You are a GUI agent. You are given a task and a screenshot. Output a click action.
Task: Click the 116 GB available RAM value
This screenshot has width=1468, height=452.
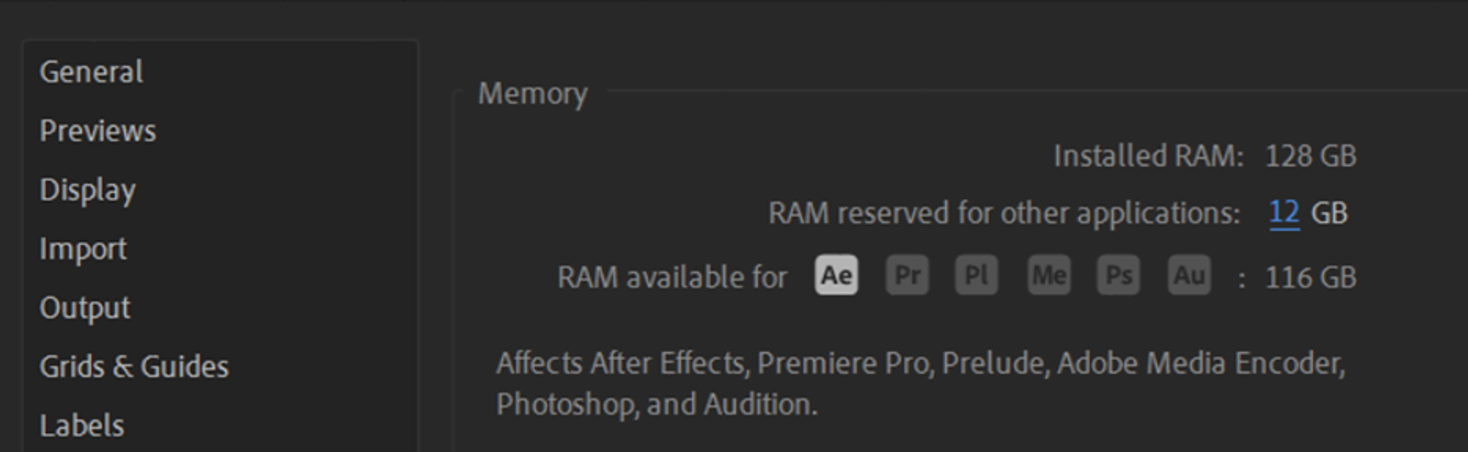[1310, 277]
